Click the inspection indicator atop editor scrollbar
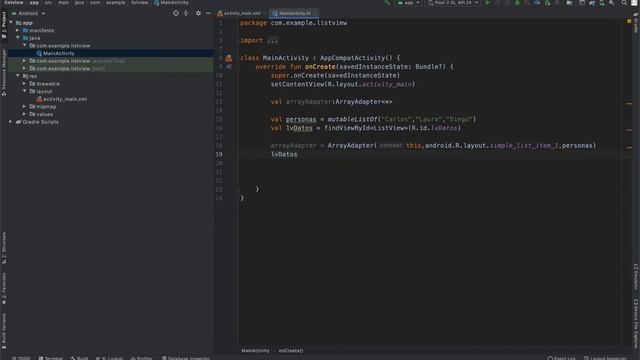This screenshot has width=640, height=360. [629, 20]
